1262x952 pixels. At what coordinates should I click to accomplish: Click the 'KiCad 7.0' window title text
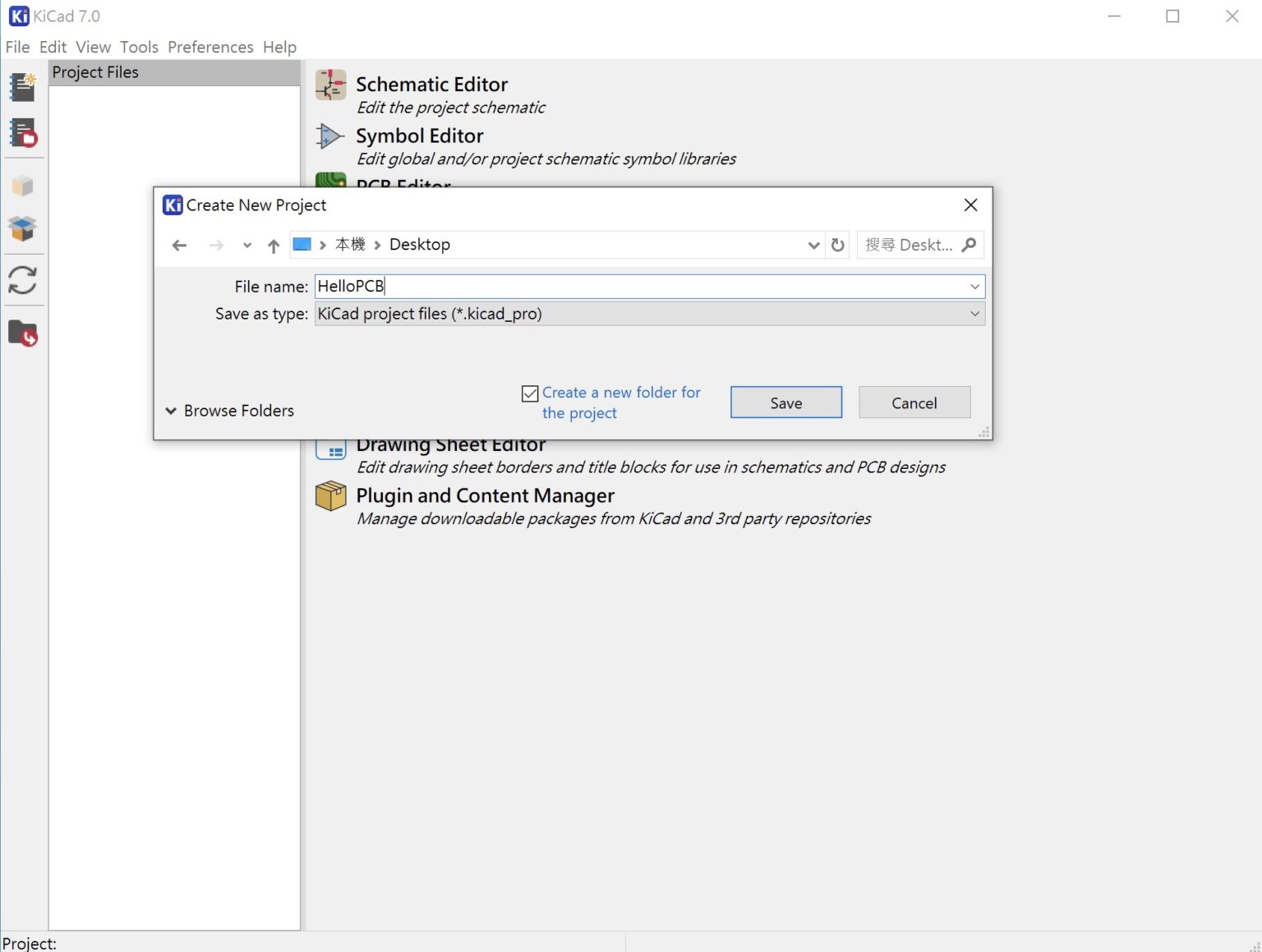coord(67,16)
